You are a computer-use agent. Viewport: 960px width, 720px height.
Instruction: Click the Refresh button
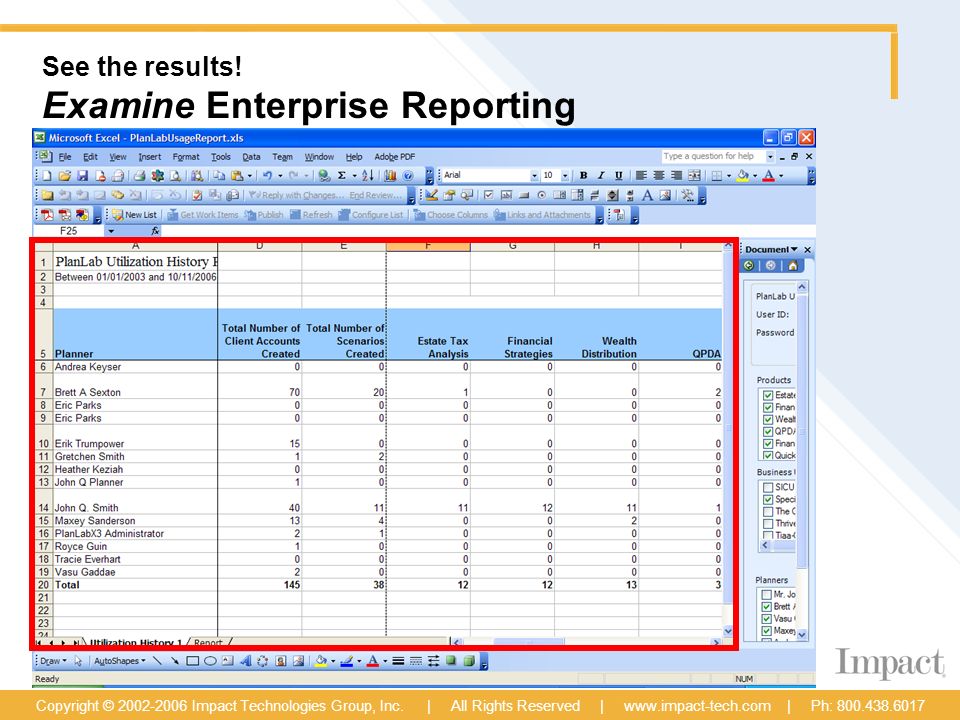[311, 215]
